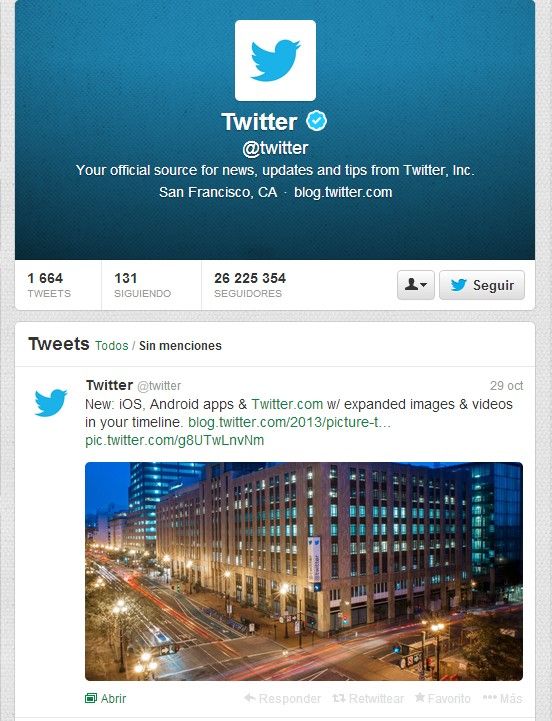
Task: Open the Twitter.com link in tweet
Action: (x=287, y=404)
